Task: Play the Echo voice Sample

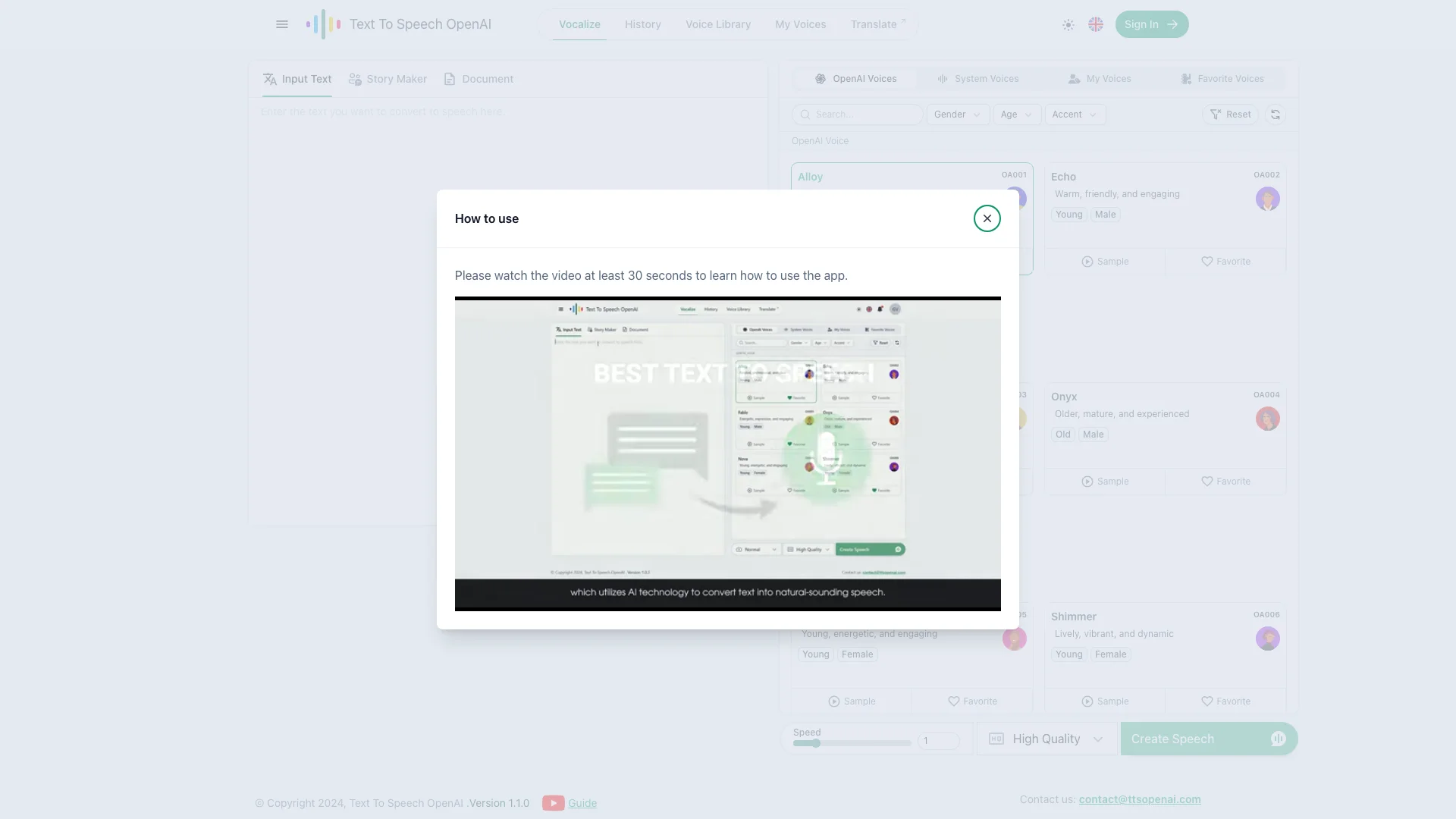Action: click(x=1105, y=262)
